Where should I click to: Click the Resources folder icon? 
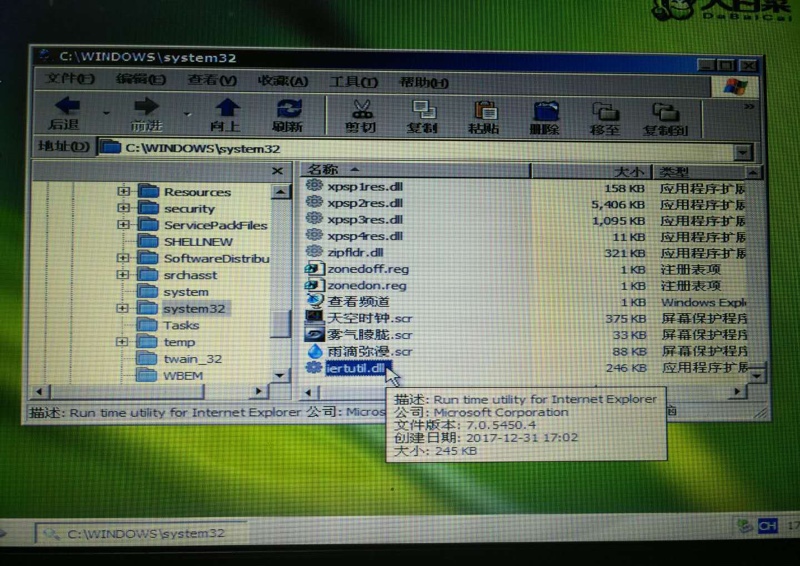(x=148, y=191)
